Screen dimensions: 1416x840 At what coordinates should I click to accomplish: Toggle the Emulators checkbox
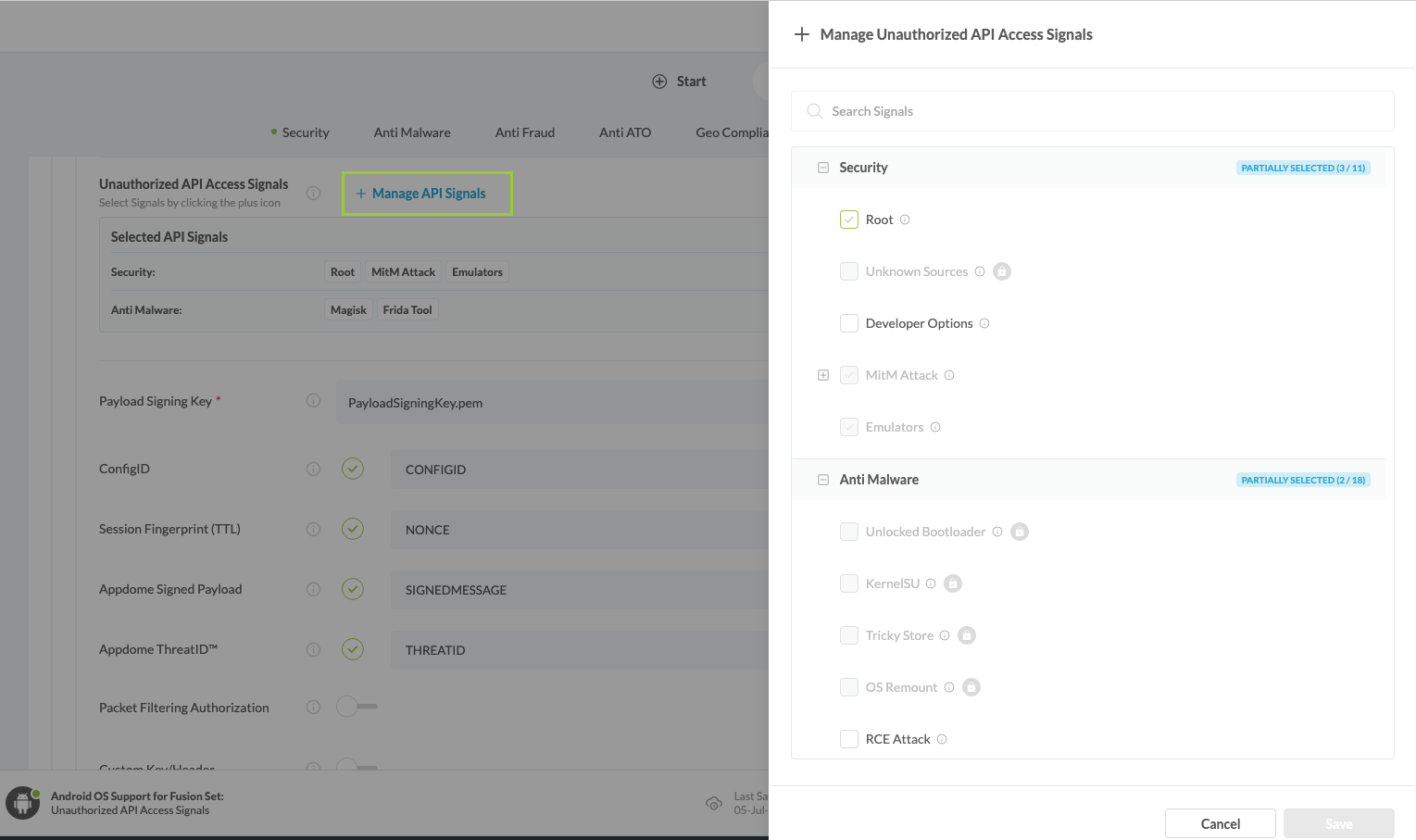coord(849,427)
